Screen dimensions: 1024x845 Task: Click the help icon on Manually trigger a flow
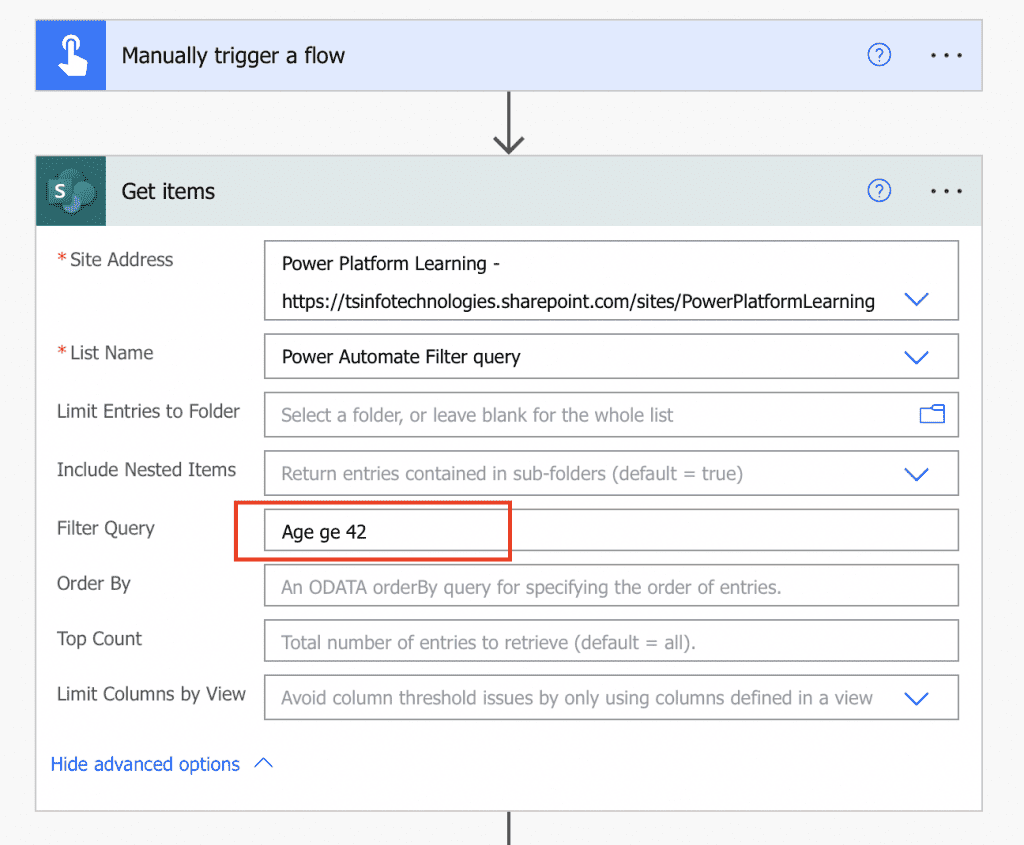(x=879, y=55)
